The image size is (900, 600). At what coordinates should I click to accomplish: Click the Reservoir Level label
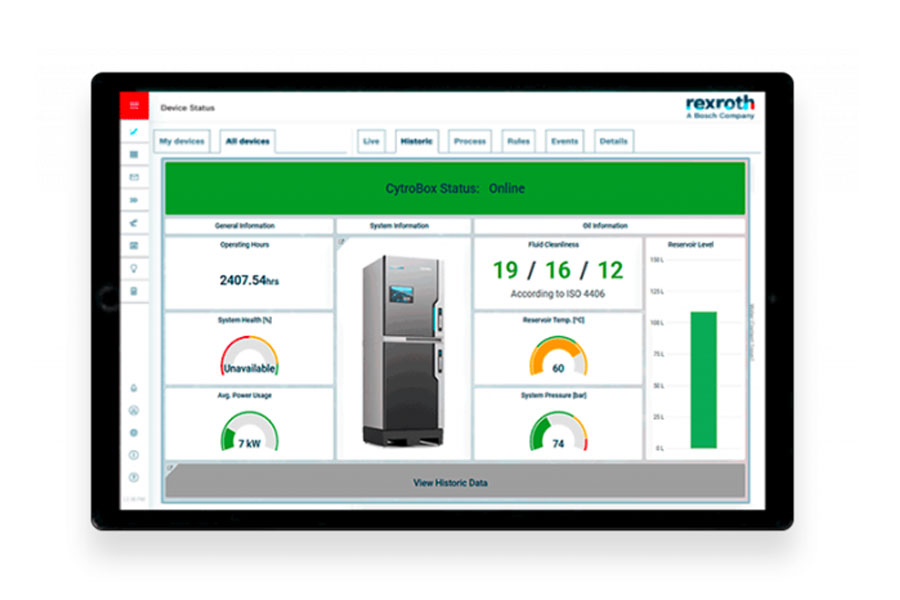(690, 245)
